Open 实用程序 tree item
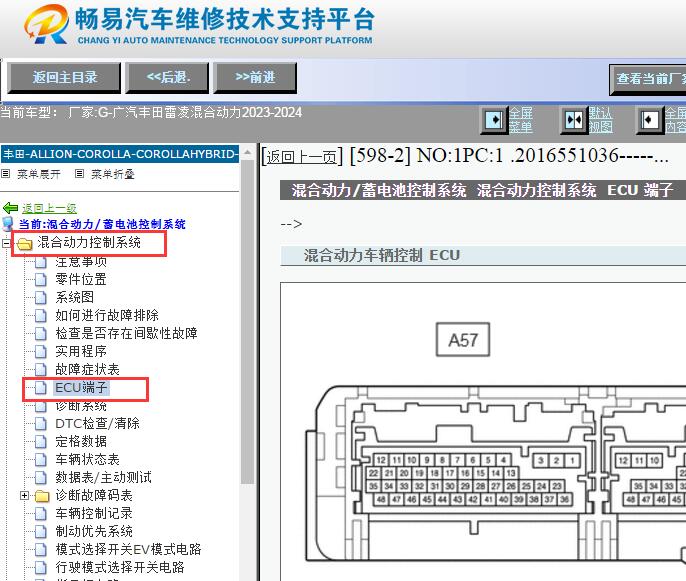 pyautogui.click(x=81, y=351)
